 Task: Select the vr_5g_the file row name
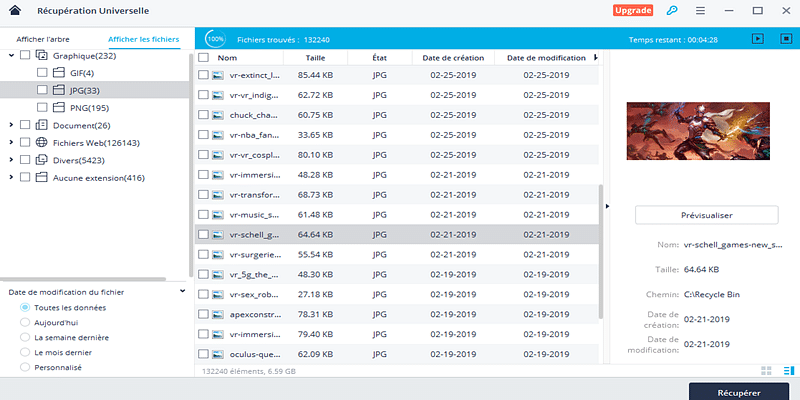[254, 274]
